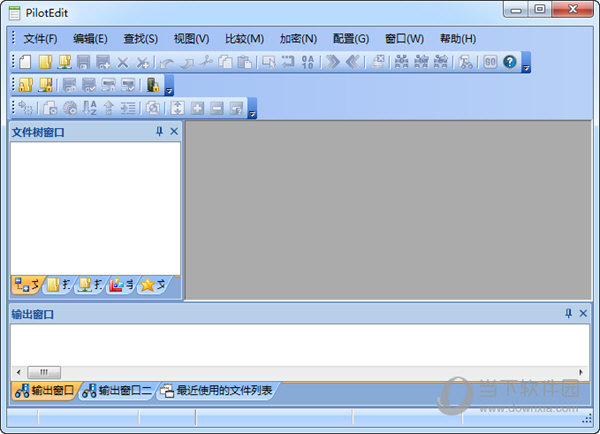
Task: Click the right double-chevron icon
Action: tap(333, 62)
